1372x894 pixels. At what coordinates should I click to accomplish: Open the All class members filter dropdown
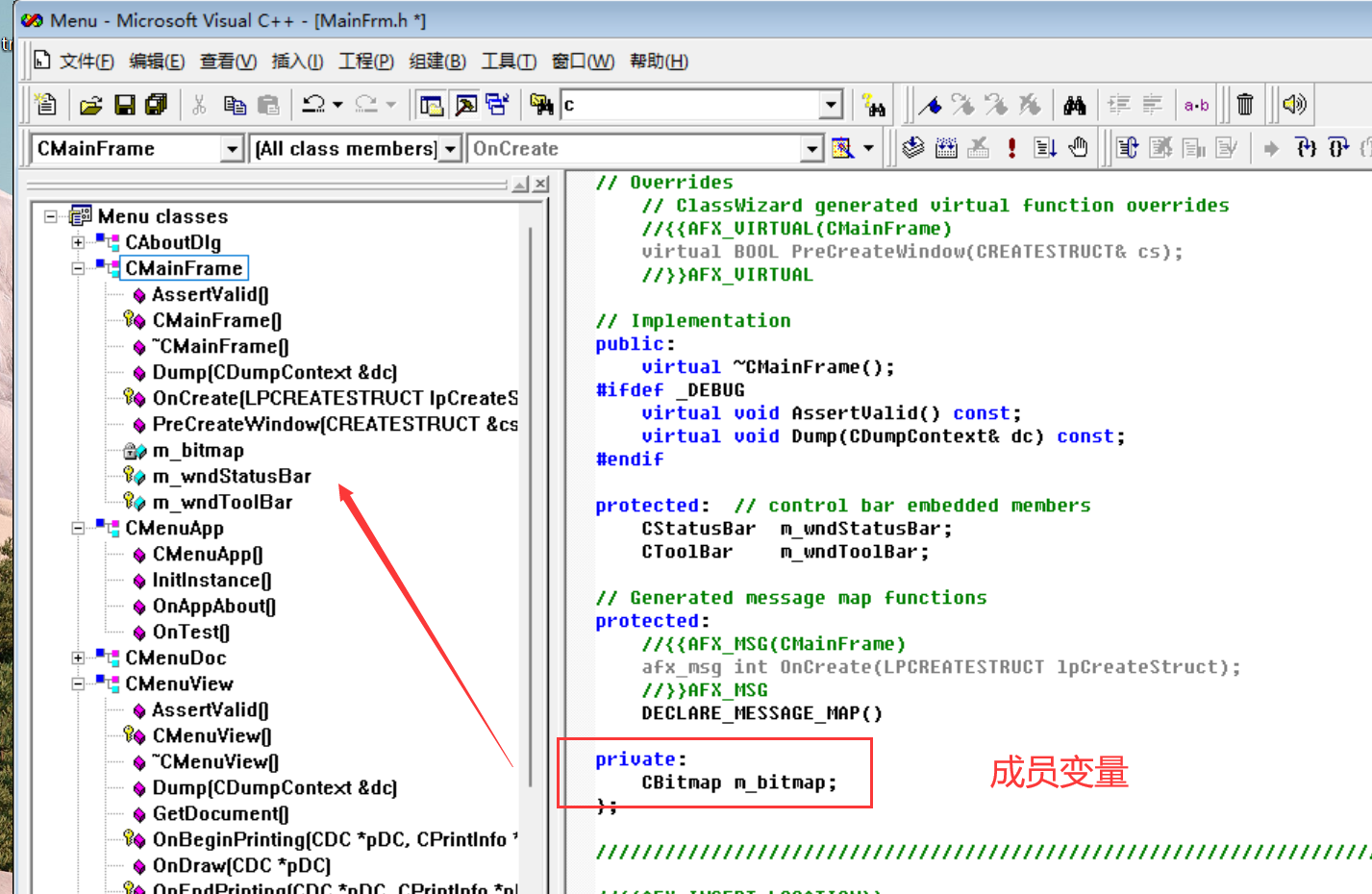450,149
